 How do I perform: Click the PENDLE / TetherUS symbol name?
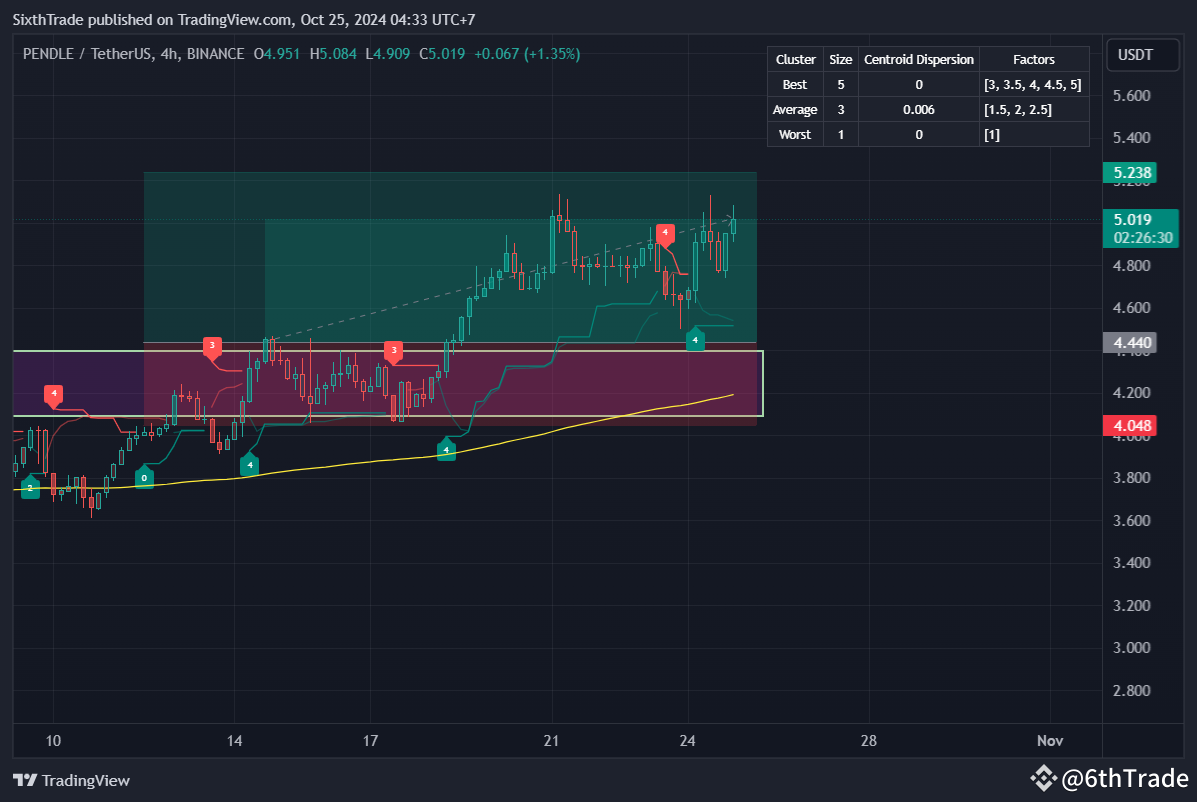tap(88, 56)
